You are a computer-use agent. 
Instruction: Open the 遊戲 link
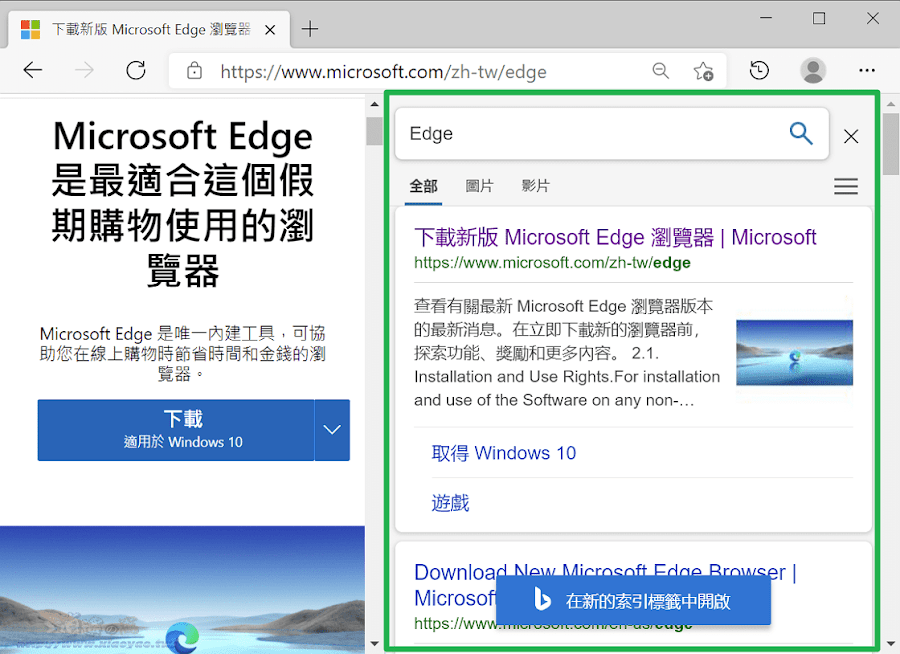pos(450,503)
